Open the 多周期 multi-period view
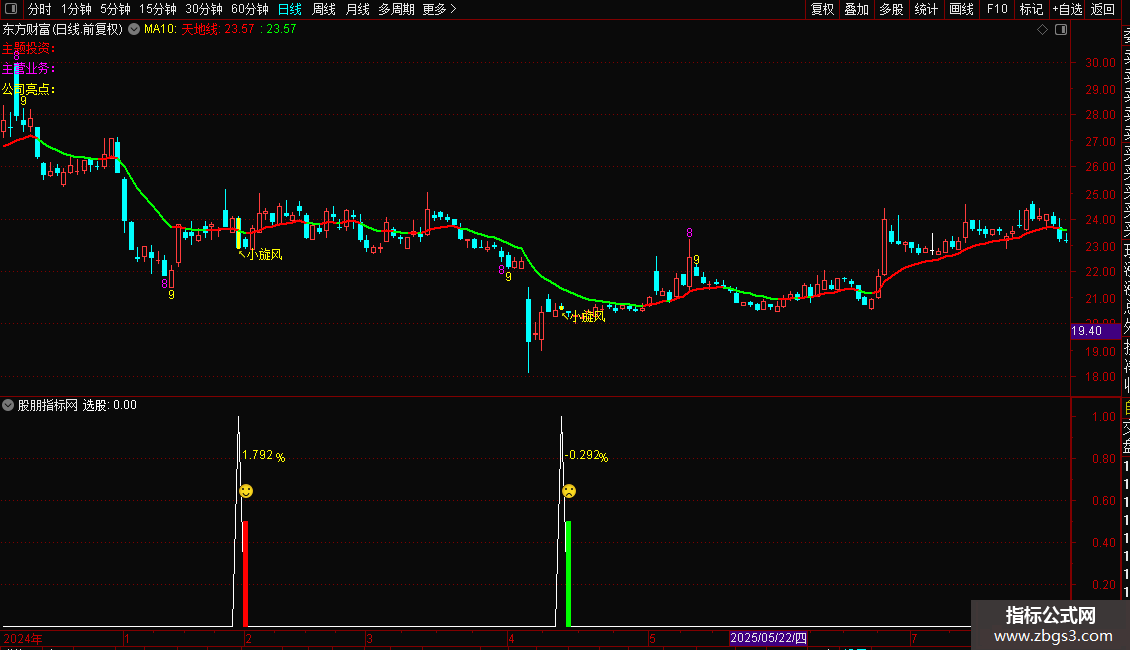The height and width of the screenshot is (650, 1130). click(396, 9)
